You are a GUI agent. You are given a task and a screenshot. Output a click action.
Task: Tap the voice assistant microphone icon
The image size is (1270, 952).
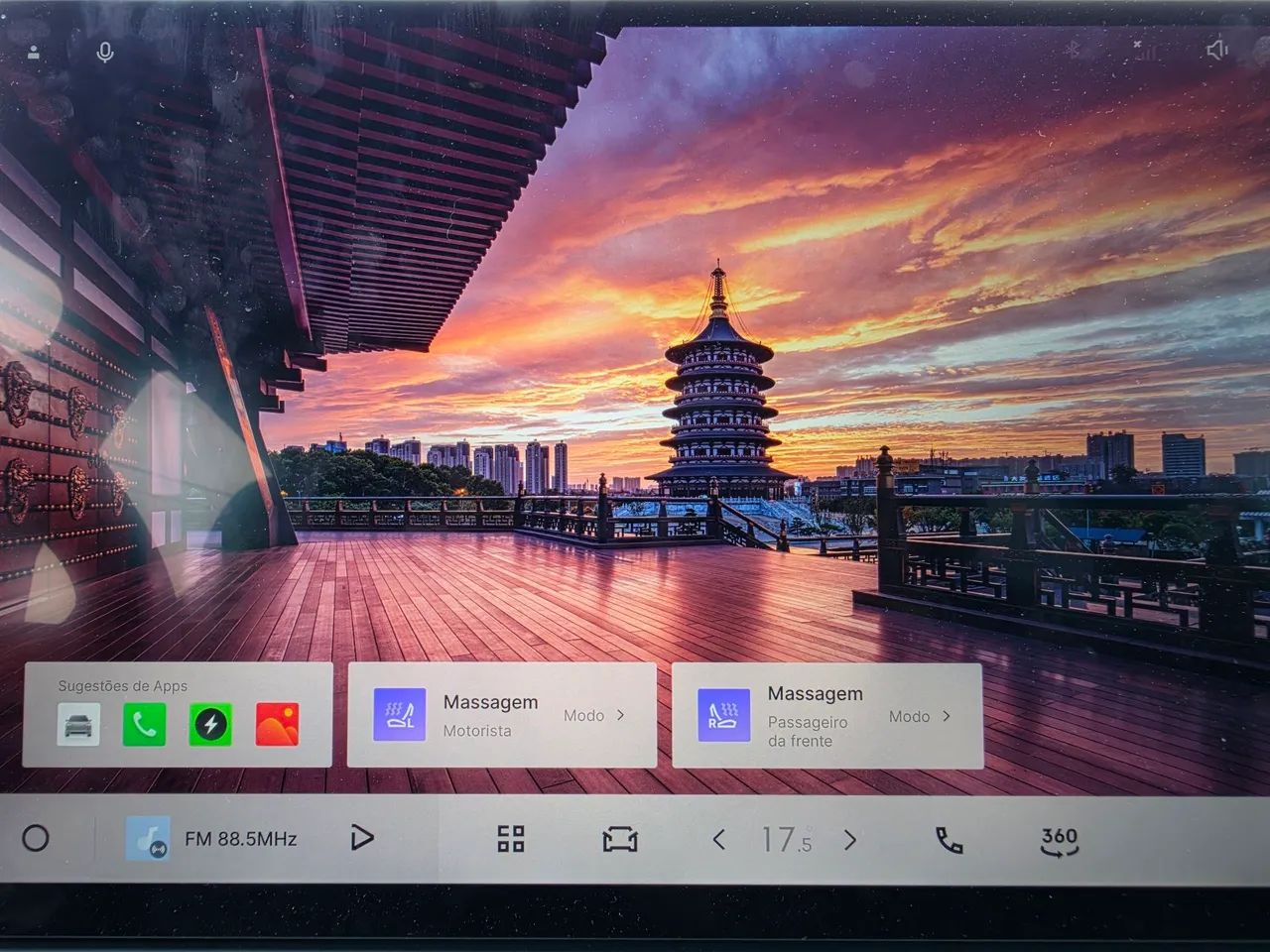point(104,54)
